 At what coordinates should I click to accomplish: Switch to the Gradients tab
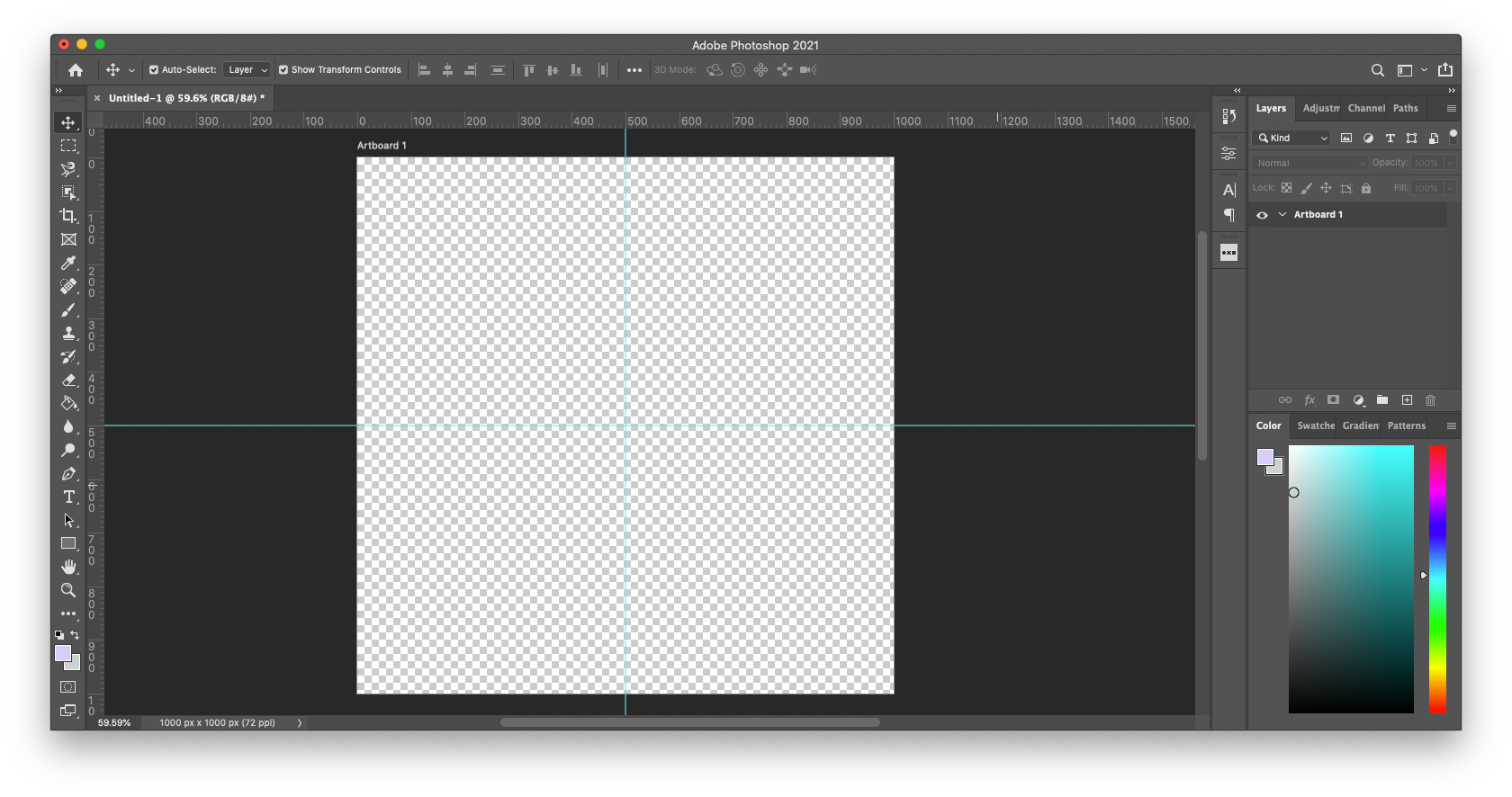pyautogui.click(x=1360, y=426)
